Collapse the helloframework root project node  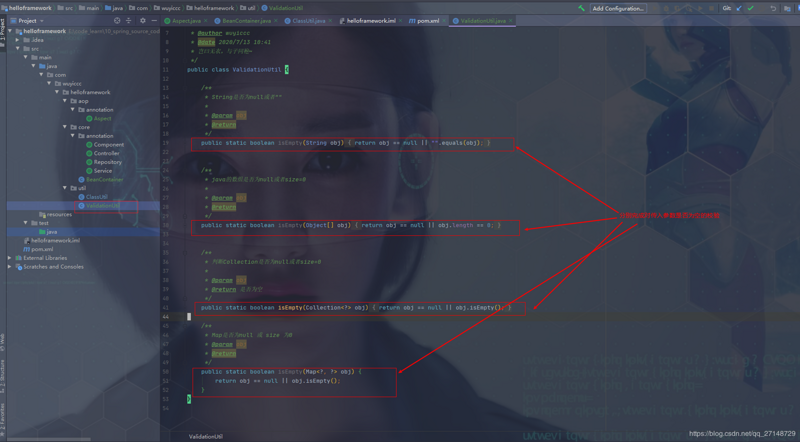coord(10,31)
